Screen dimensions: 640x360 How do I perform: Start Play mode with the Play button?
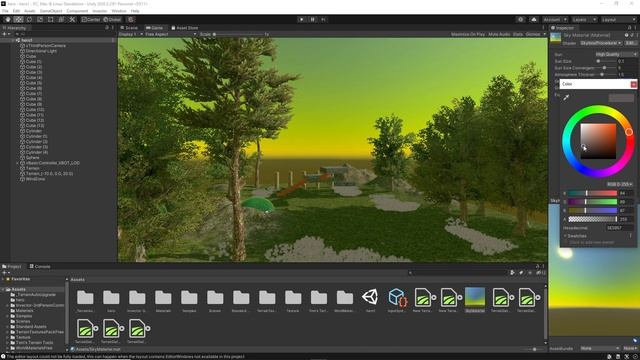pos(302,19)
